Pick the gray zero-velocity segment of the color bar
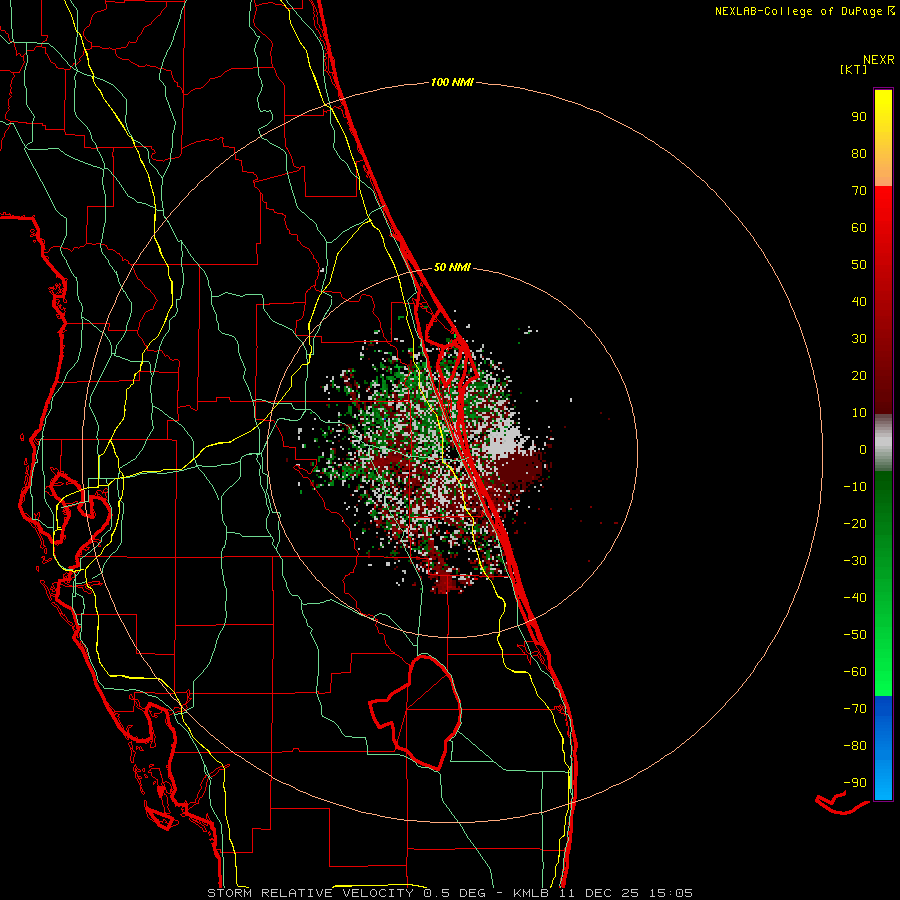900x900 pixels. (x=883, y=443)
